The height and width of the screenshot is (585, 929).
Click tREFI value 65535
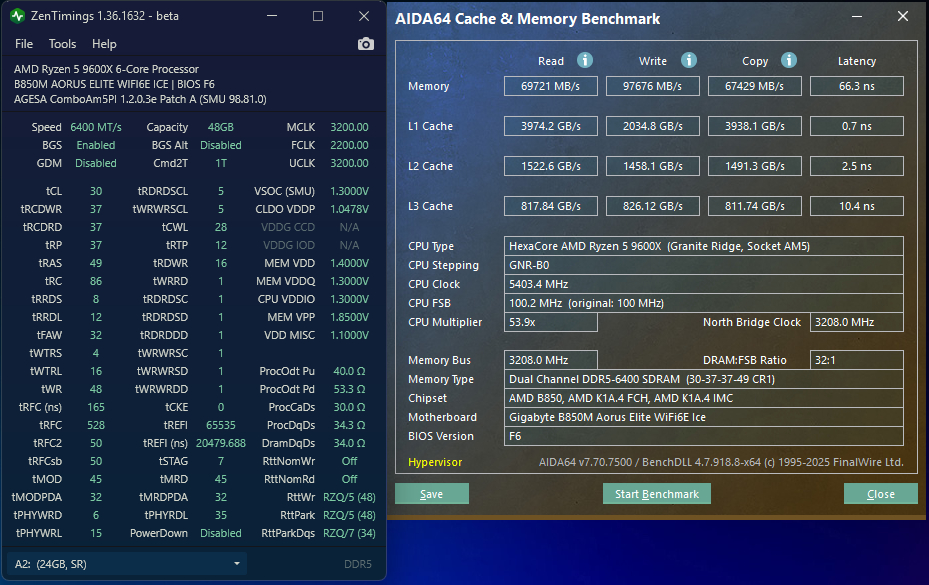pos(220,425)
